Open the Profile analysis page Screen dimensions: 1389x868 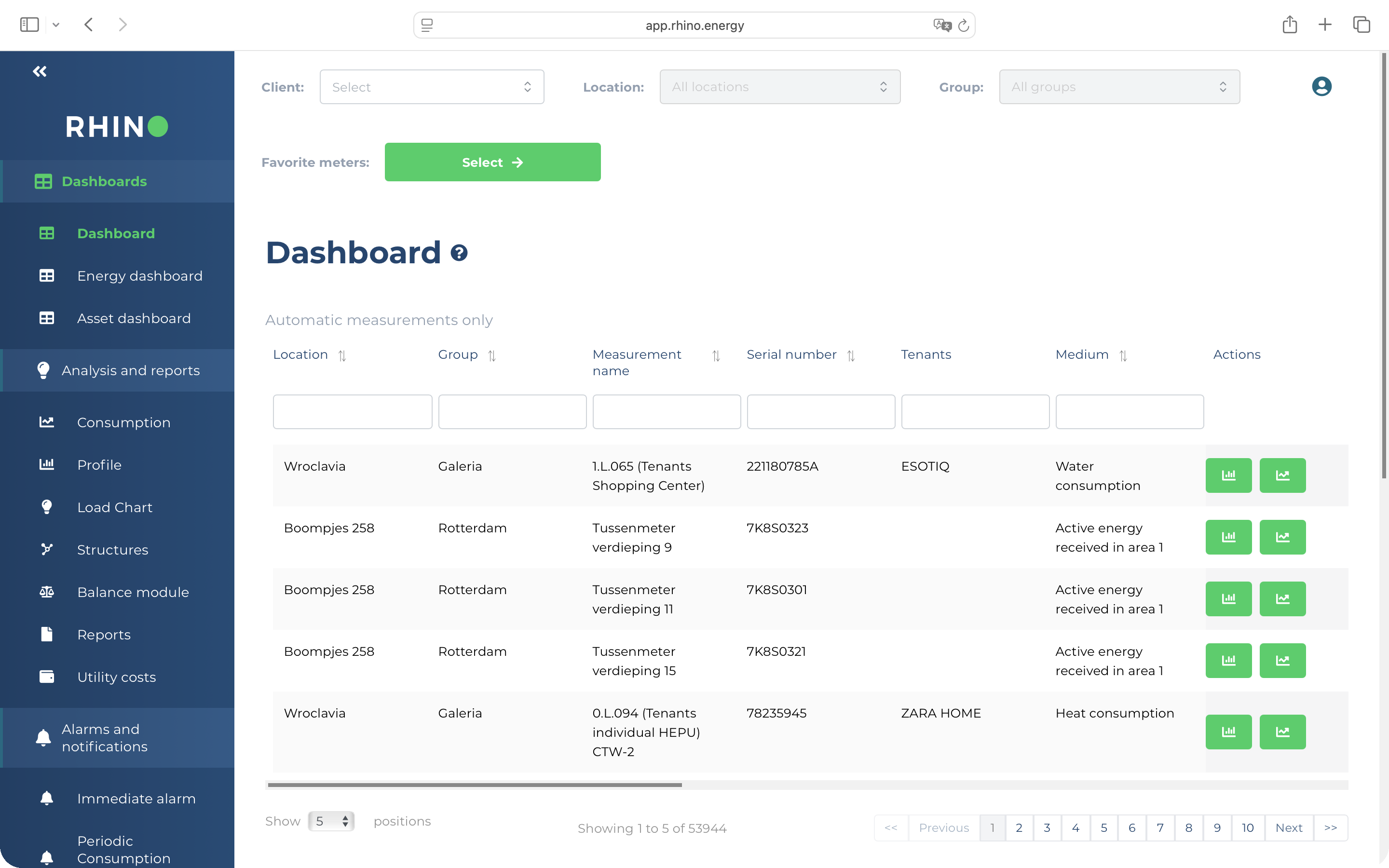[99, 465]
